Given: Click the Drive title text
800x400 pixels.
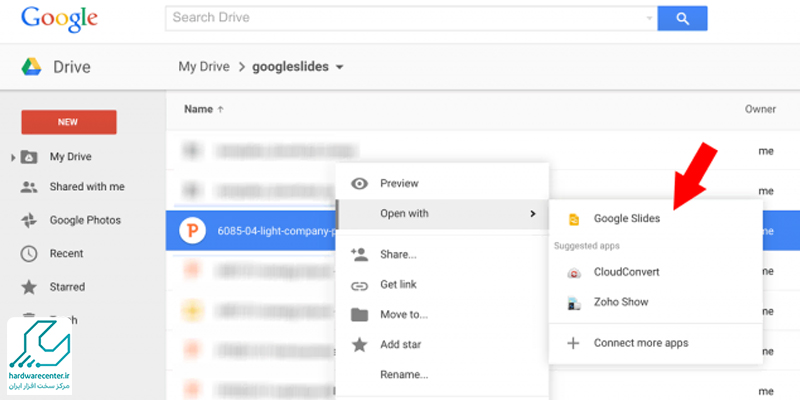Looking at the screenshot, I should pyautogui.click(x=72, y=67).
